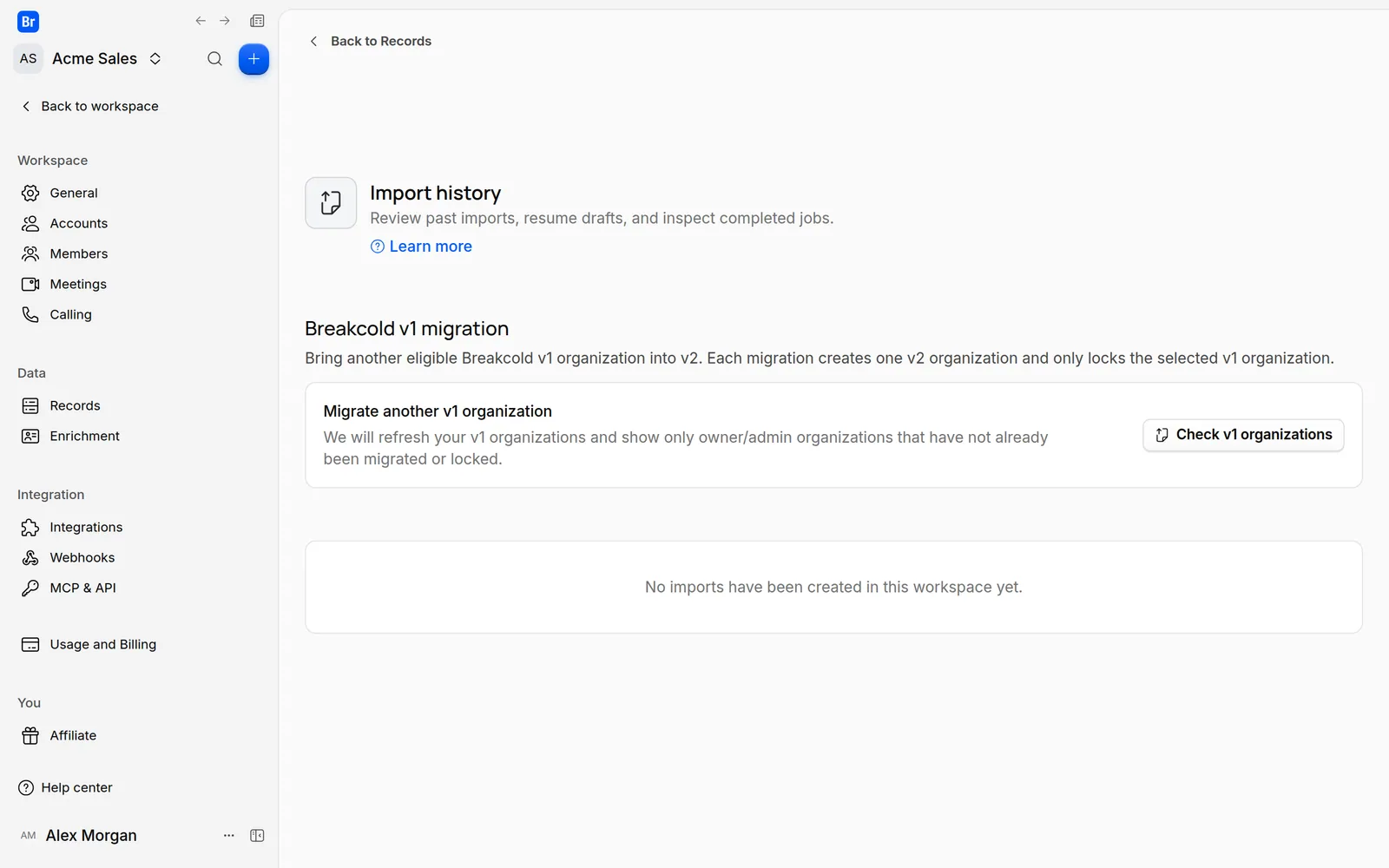1389x868 pixels.
Task: Click the Affiliate gift icon
Action: pos(30,735)
